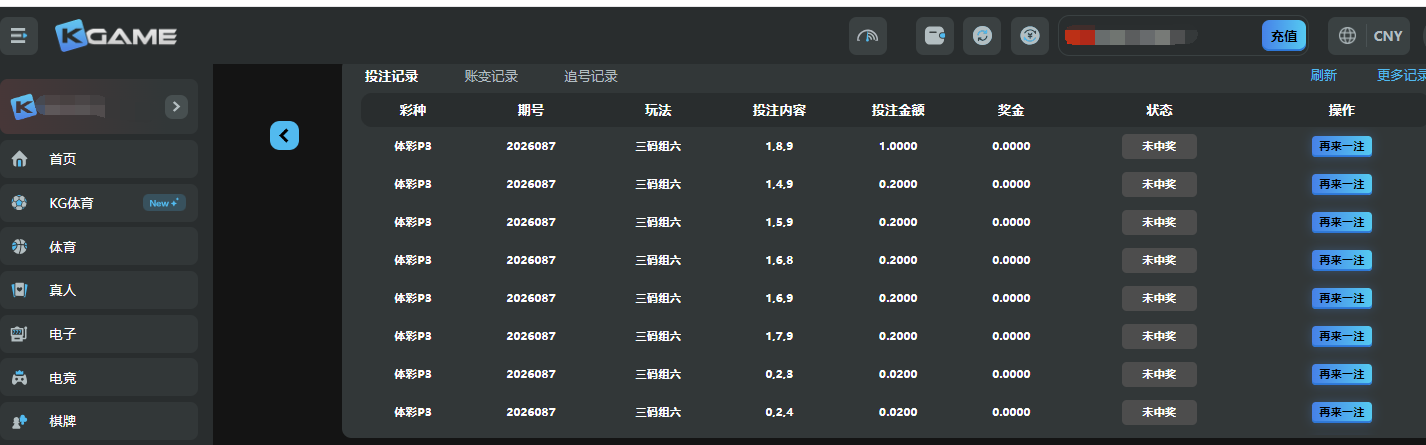Image resolution: width=1426 pixels, height=445 pixels.
Task: Click the 投注内容 column header
Action: click(x=779, y=110)
